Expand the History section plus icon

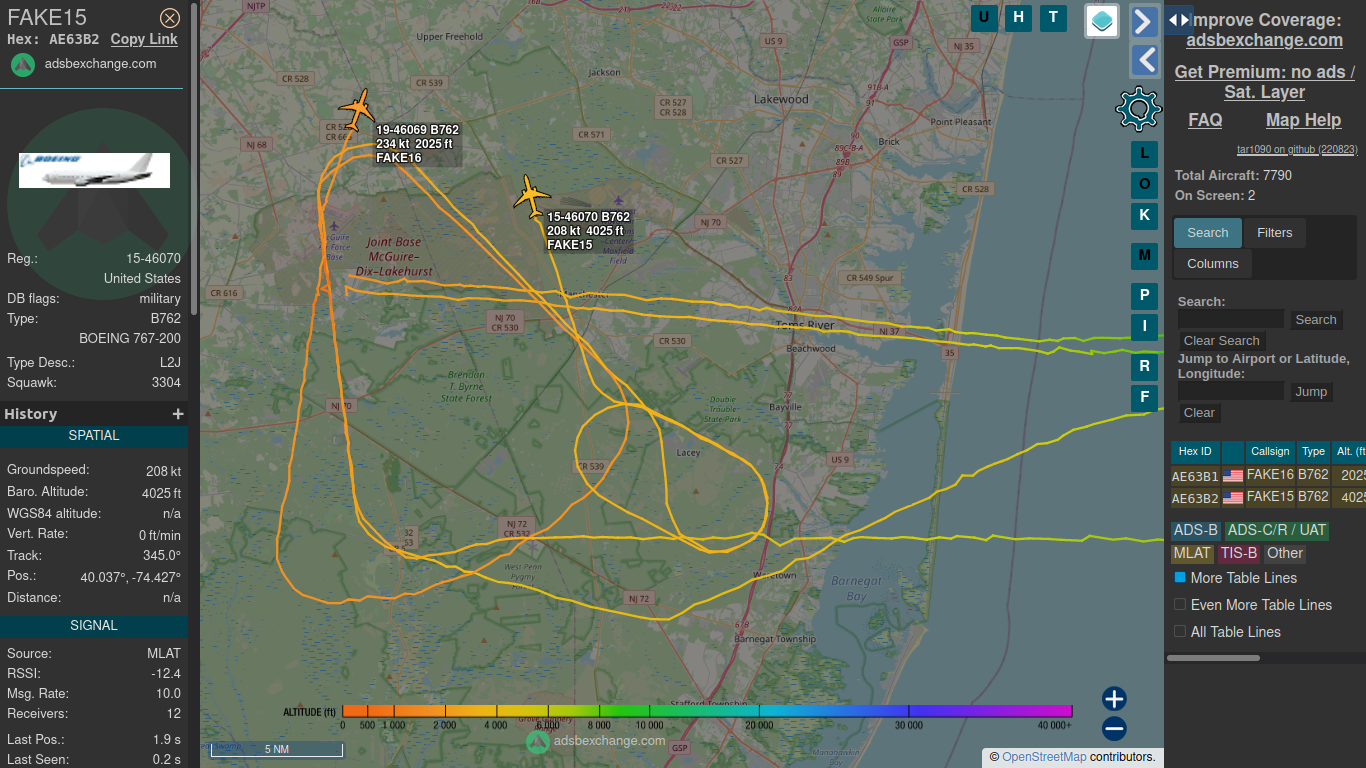point(178,414)
